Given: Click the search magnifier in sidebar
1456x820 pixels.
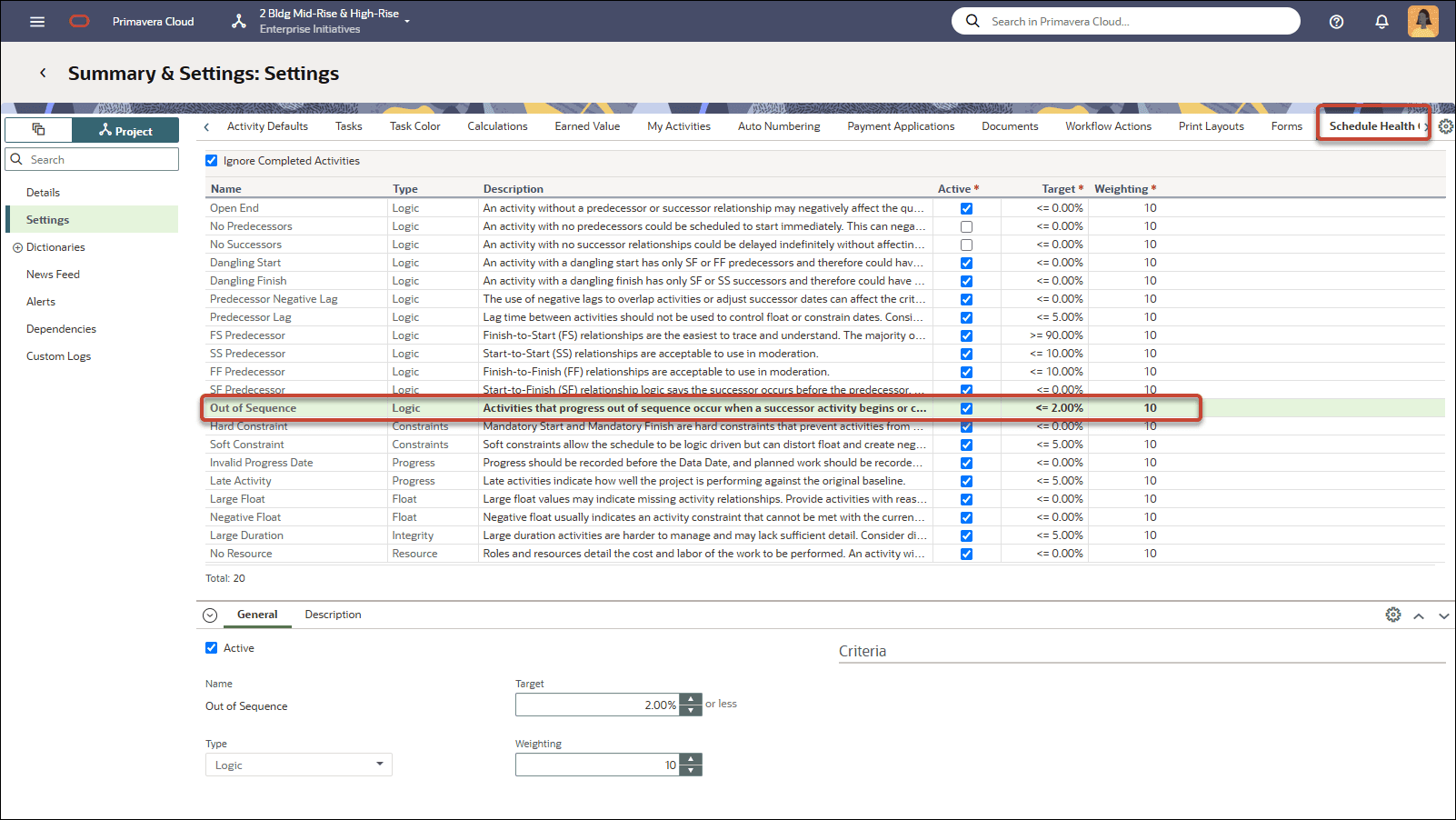Looking at the screenshot, I should [x=16, y=159].
